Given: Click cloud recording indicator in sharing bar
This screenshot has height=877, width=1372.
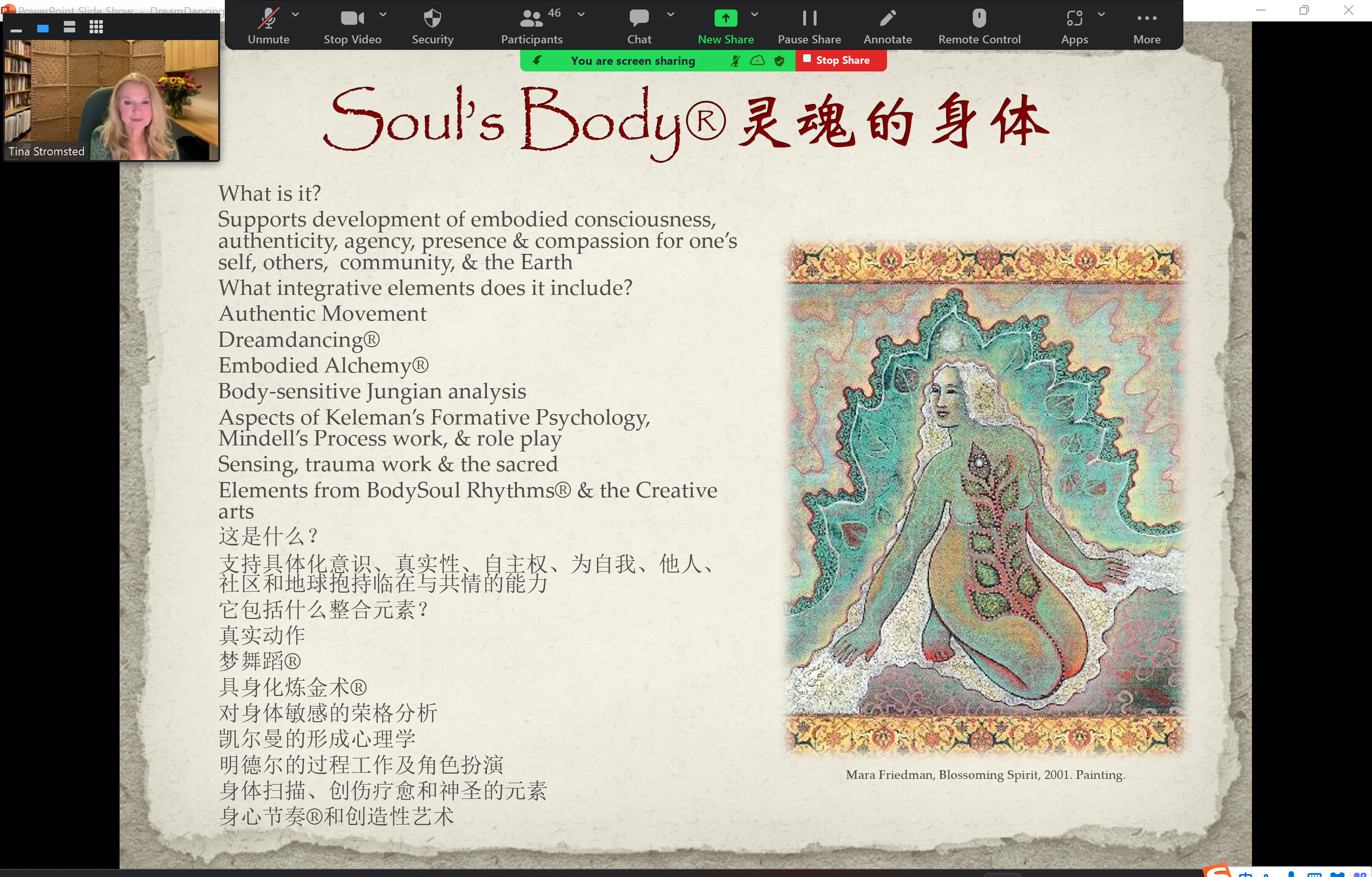Looking at the screenshot, I should coord(757,60).
